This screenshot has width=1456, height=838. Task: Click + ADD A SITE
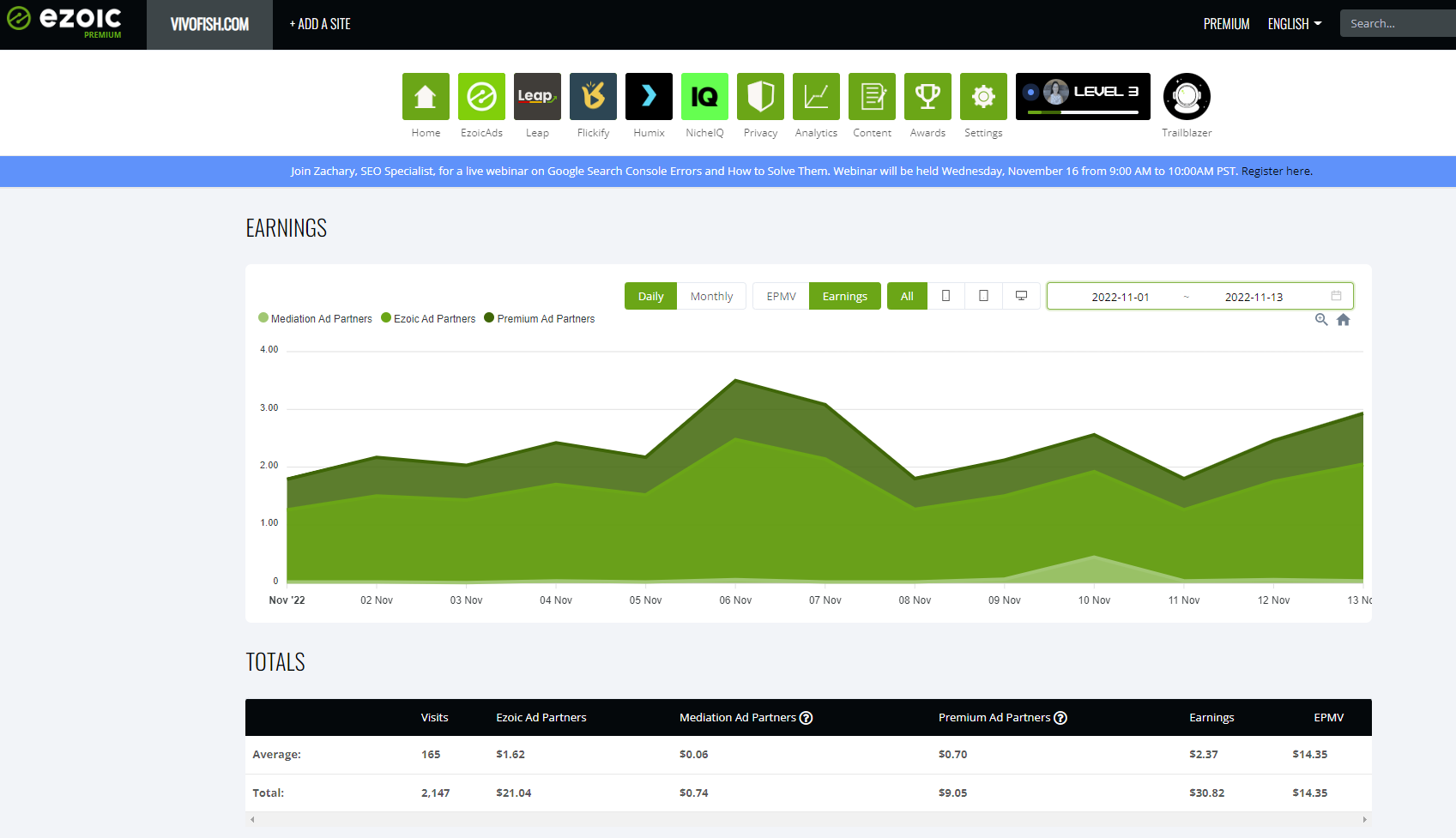tap(320, 24)
